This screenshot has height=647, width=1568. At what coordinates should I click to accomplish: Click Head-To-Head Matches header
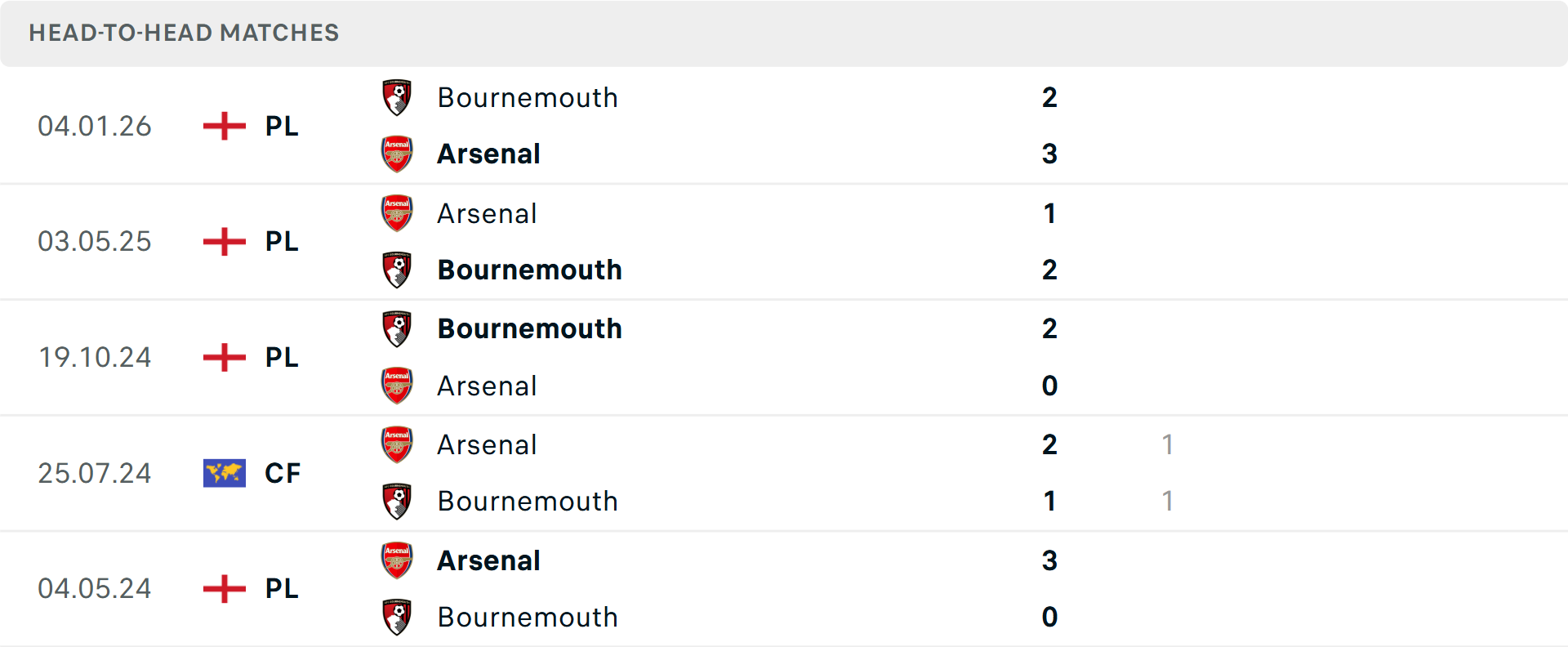click(x=184, y=33)
